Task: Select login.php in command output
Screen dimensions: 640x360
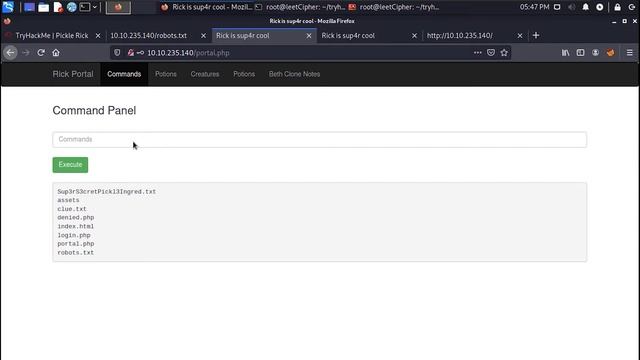Action: pyautogui.click(x=74, y=235)
